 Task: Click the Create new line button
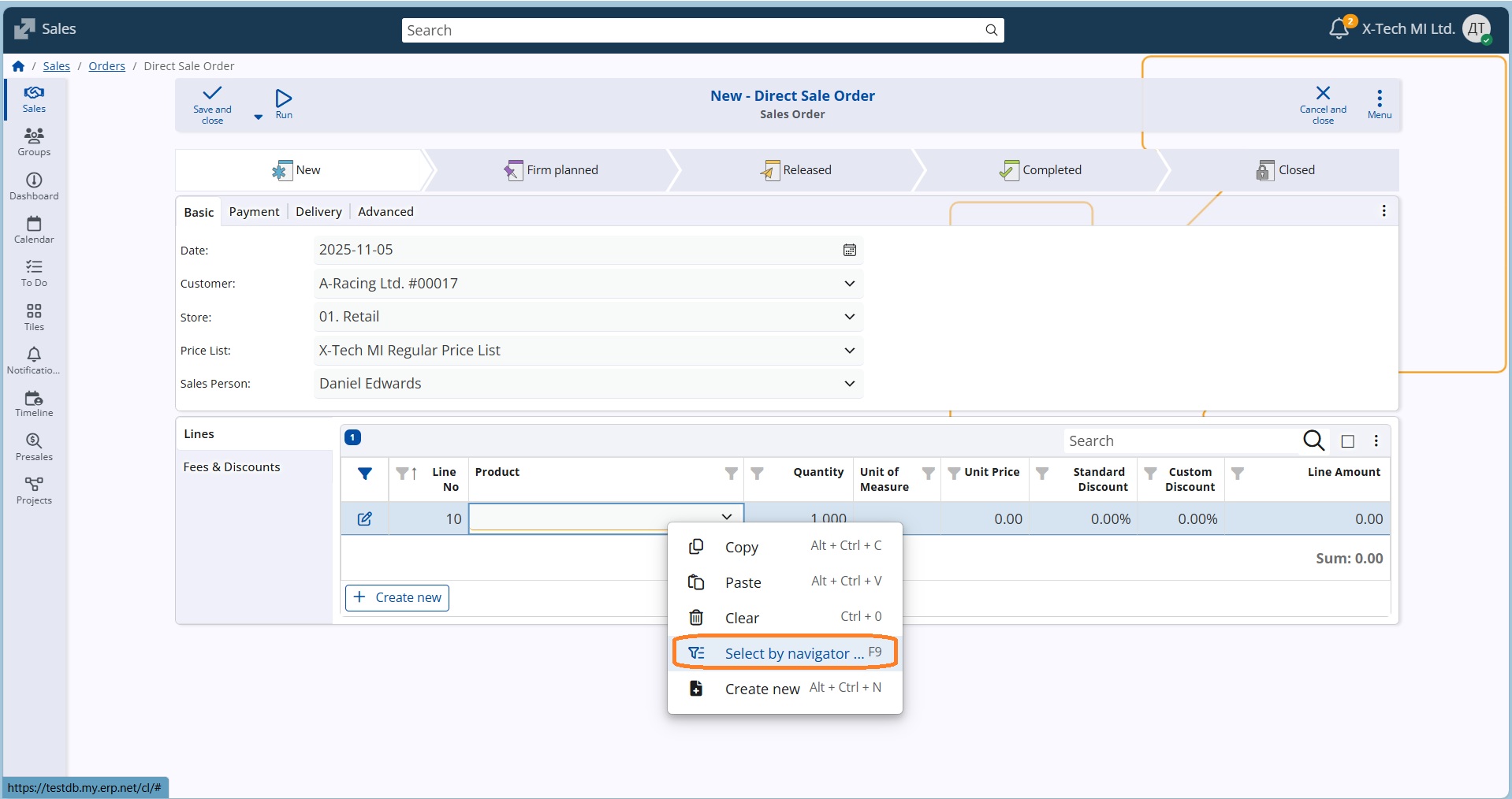(397, 598)
